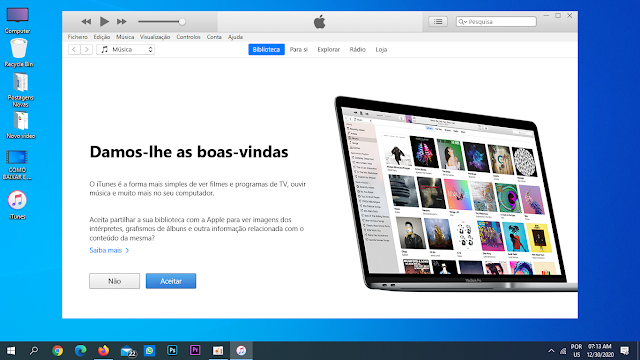Open Premiere Pro from the taskbar

(195, 350)
